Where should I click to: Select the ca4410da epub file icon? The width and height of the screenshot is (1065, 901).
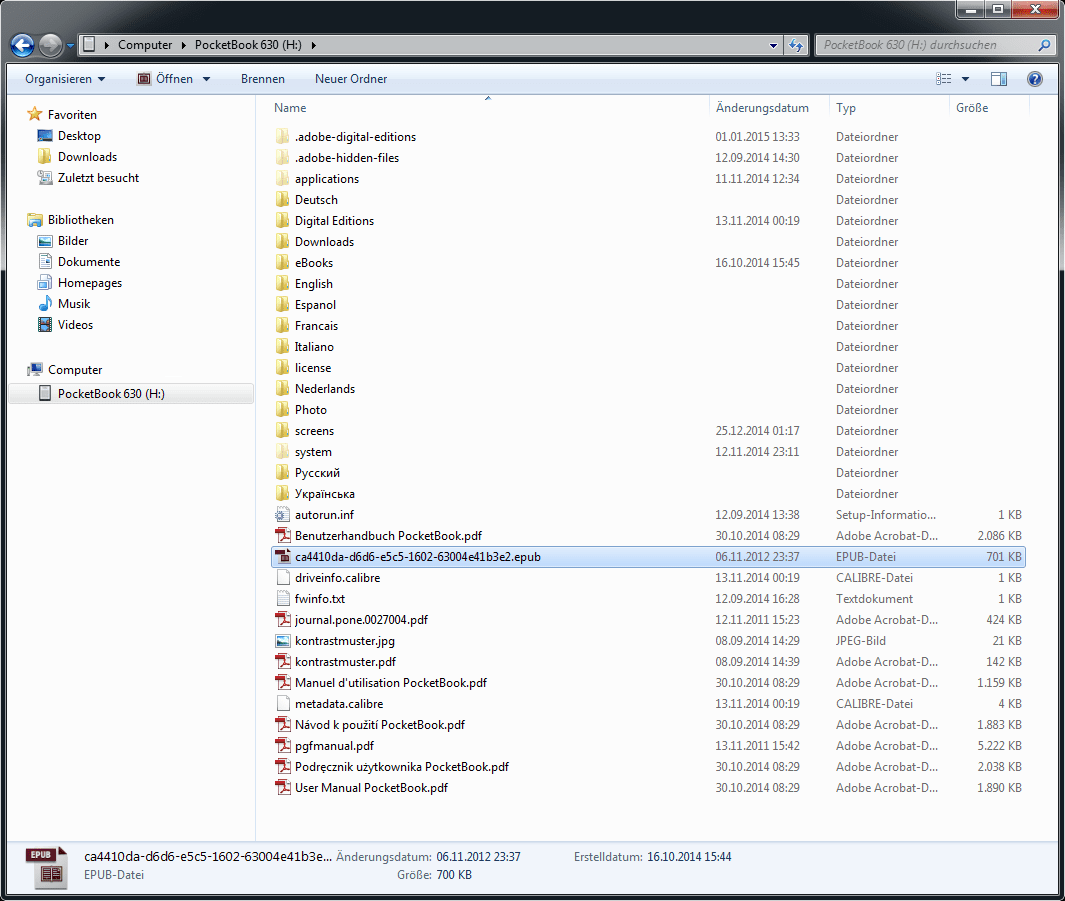pyautogui.click(x=283, y=557)
